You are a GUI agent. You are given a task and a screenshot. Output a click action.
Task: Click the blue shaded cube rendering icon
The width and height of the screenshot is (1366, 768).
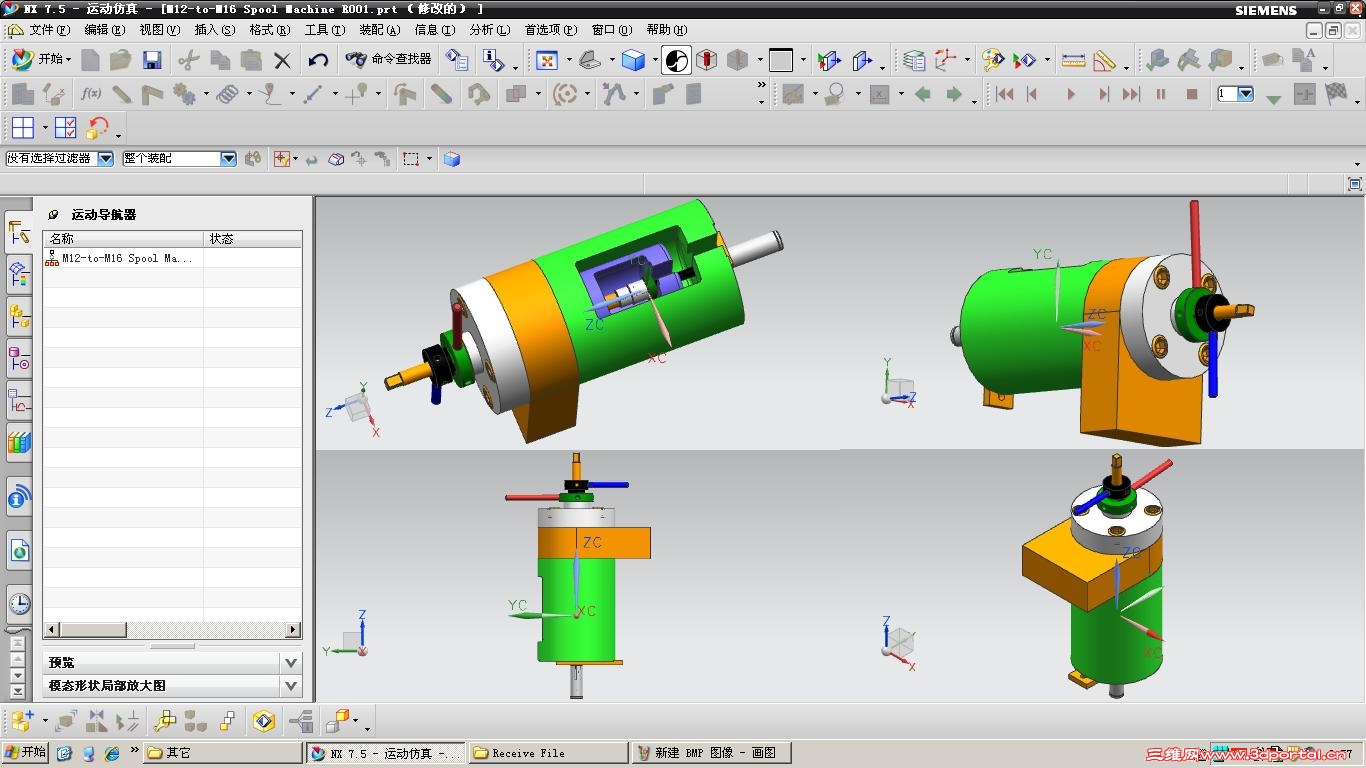tap(633, 60)
